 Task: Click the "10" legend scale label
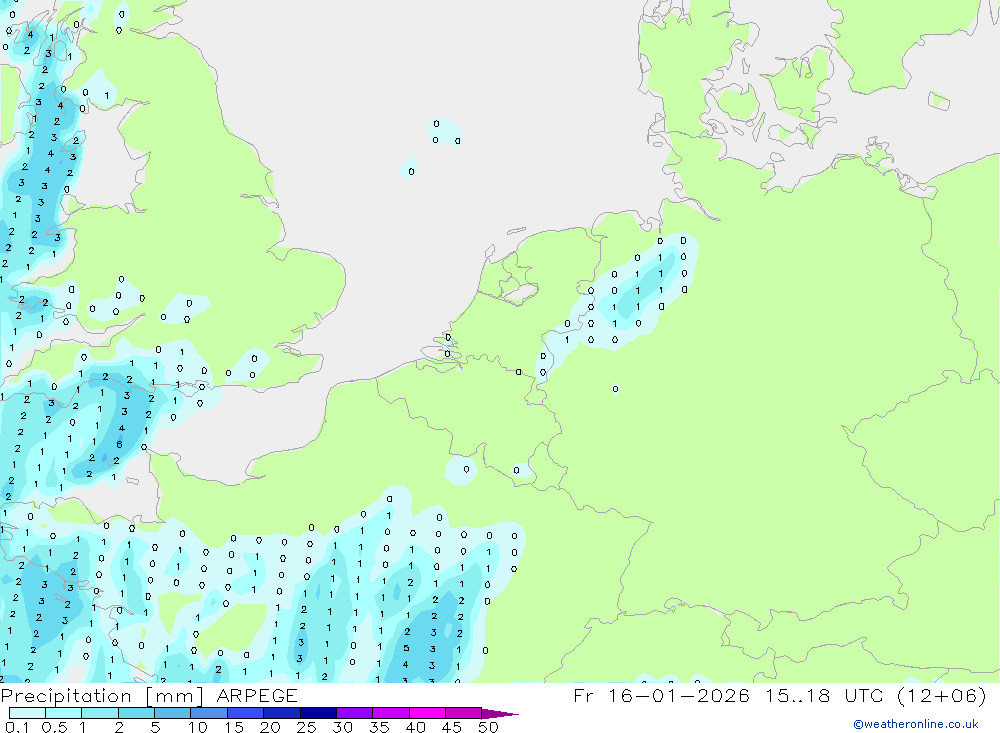(198, 727)
